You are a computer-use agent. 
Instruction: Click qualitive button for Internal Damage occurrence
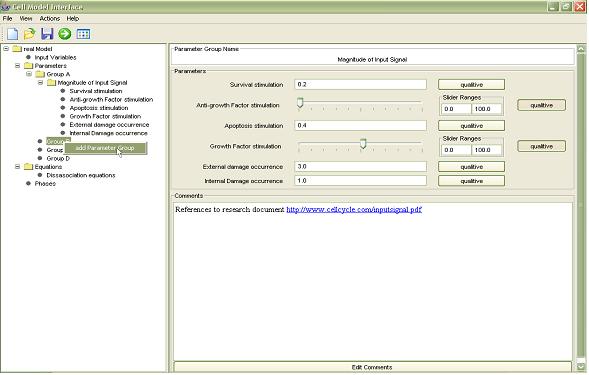(x=471, y=181)
